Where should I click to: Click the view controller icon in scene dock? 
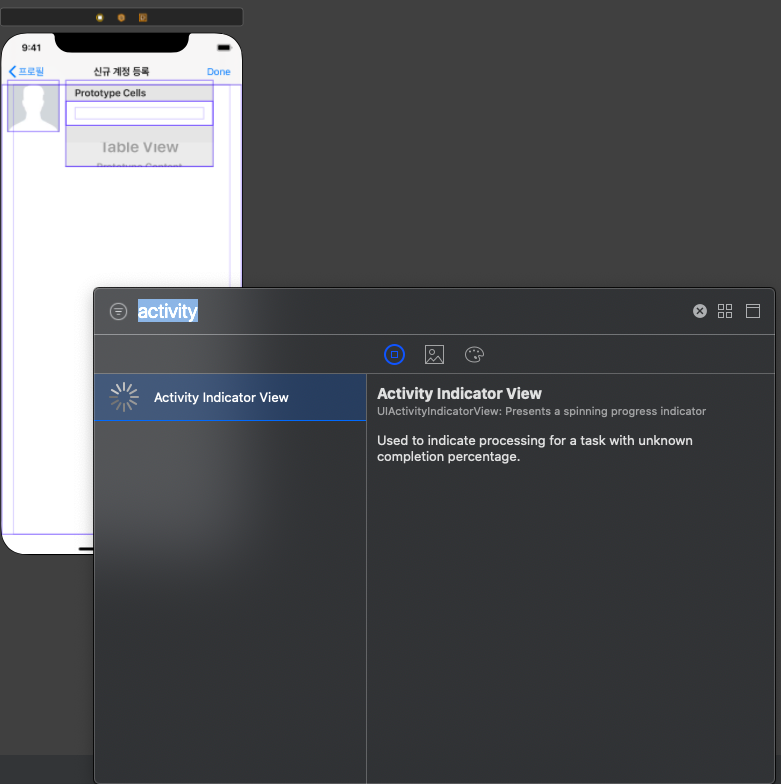pos(100,18)
